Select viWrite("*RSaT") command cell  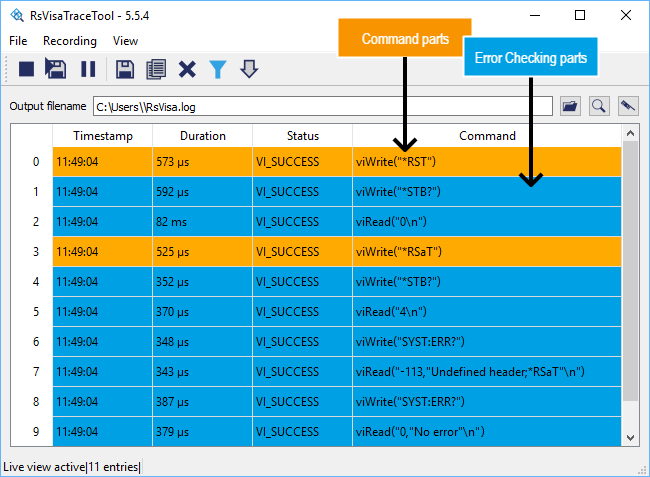tap(487, 252)
